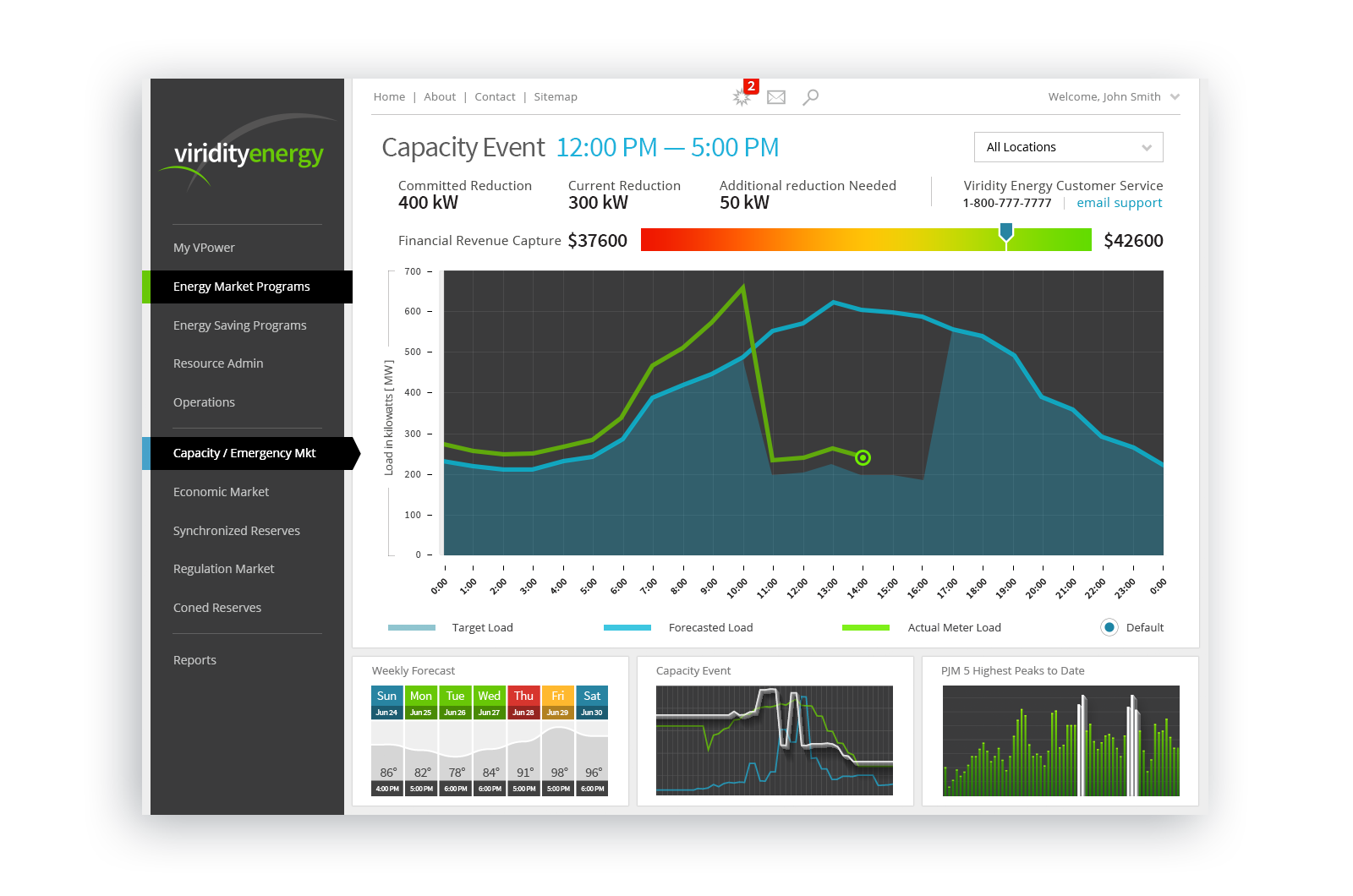Click the PJM 5 Highest Peaks chart
1353x896 pixels.
(x=1061, y=740)
